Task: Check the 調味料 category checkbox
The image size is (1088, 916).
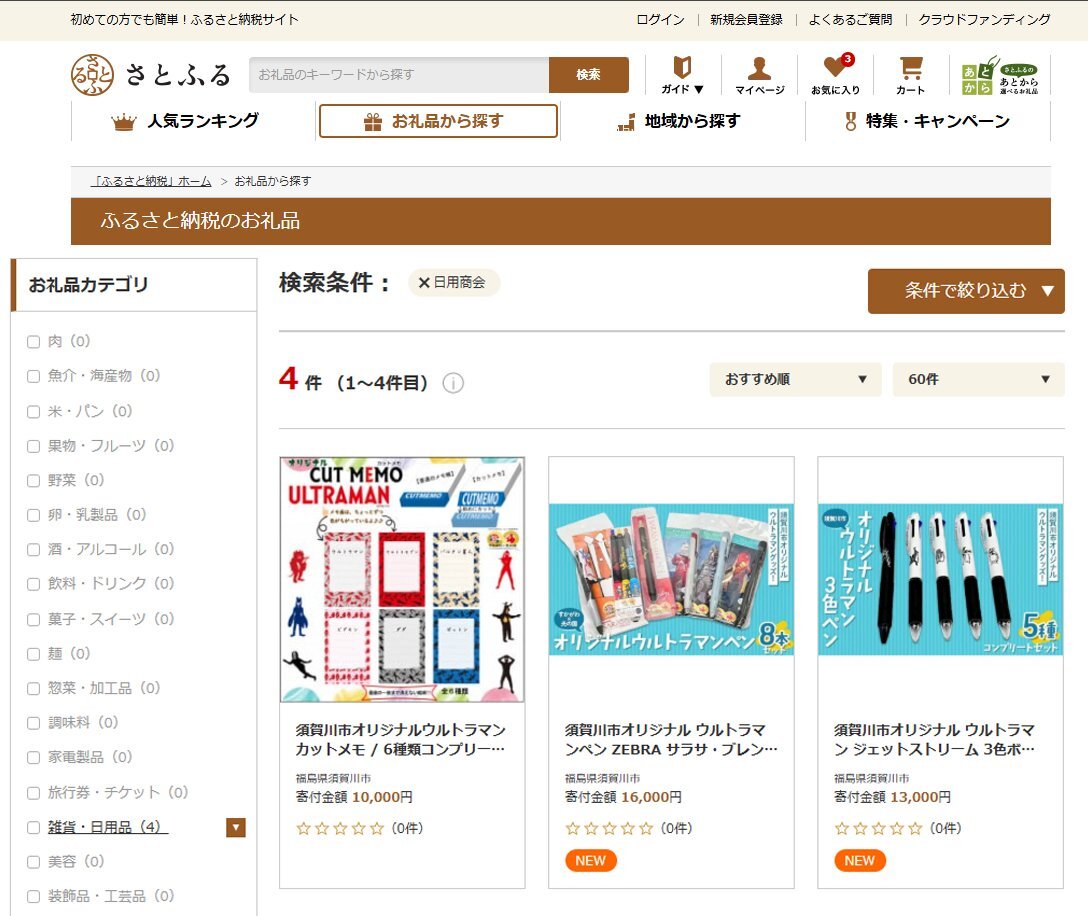Action: point(33,723)
